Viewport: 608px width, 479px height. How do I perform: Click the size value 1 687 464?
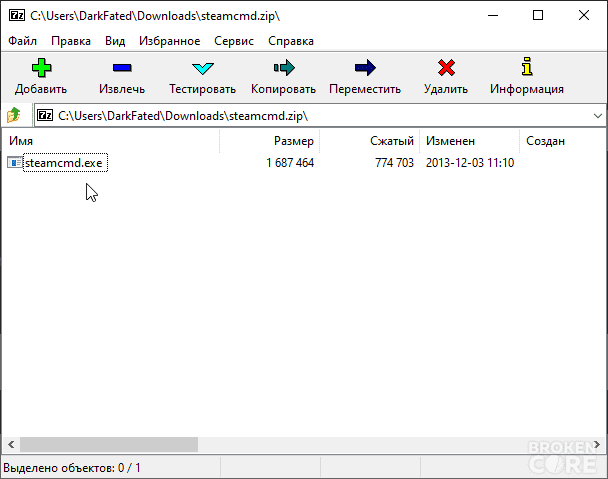(290, 163)
